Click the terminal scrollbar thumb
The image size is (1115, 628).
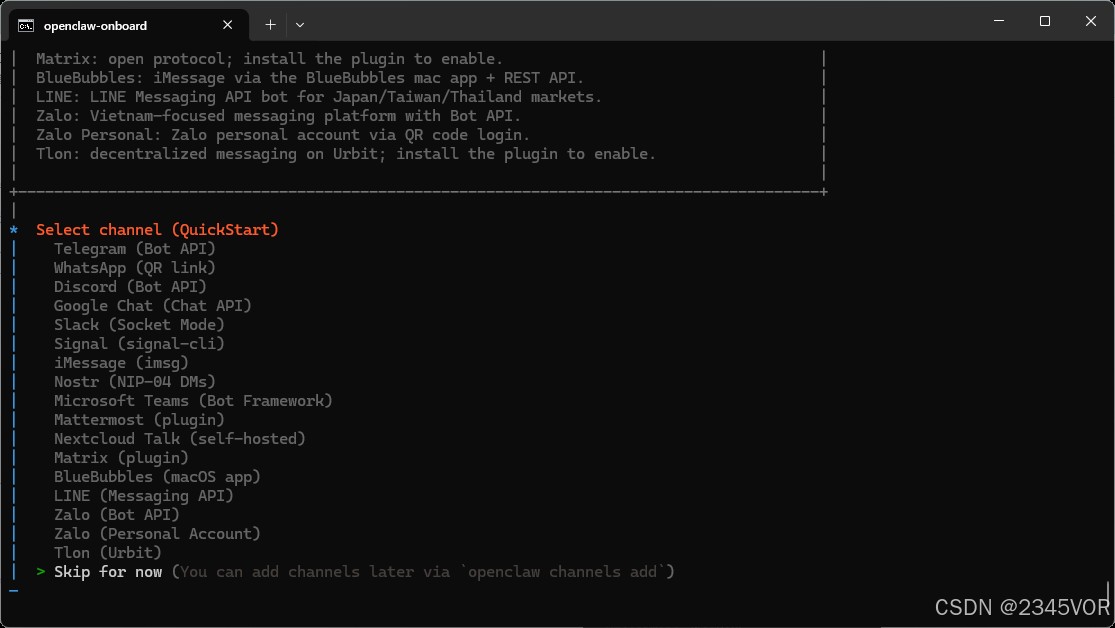[x=1109, y=592]
